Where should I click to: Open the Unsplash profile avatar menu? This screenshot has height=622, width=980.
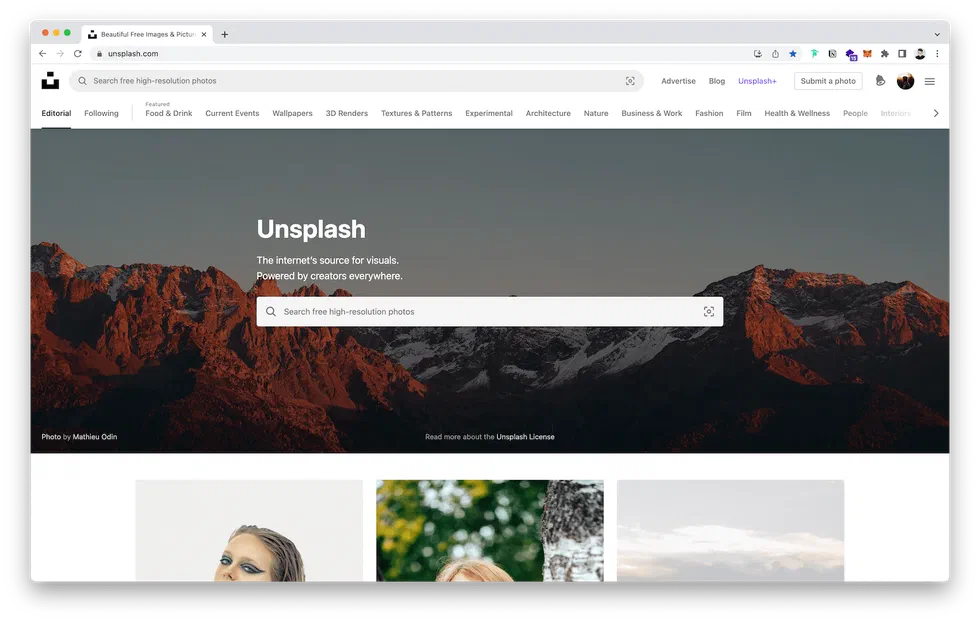click(x=905, y=81)
